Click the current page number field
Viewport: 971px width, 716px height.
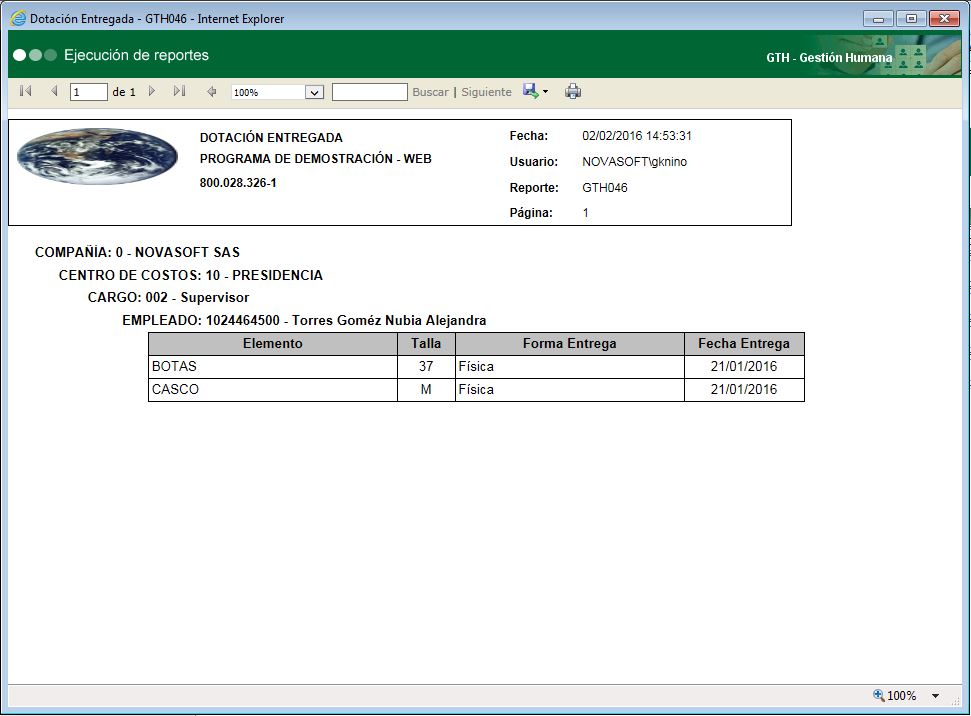coord(89,92)
